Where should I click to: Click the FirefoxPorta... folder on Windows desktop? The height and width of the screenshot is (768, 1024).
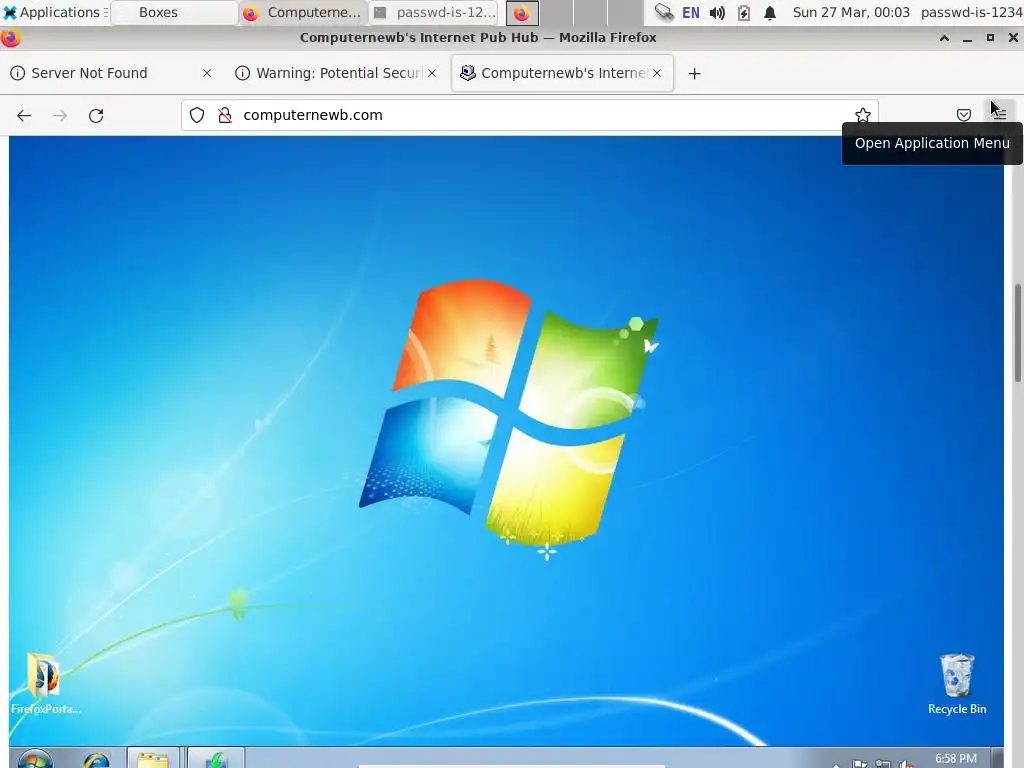coord(44,683)
